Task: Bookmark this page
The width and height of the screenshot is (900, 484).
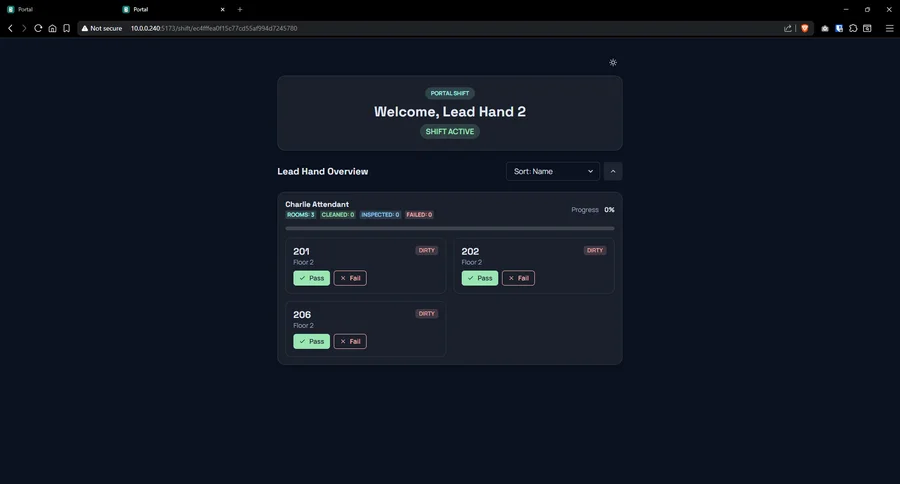Action: point(67,28)
